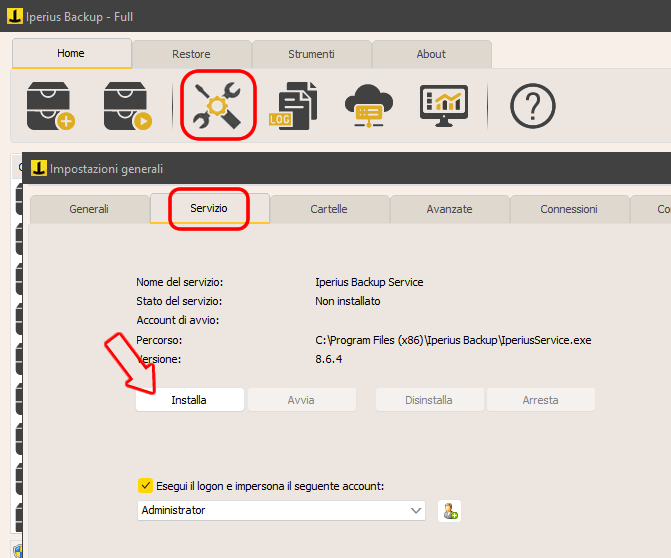The image size is (671, 558).
Task: Select the Generali settings tab
Action: (x=89, y=209)
